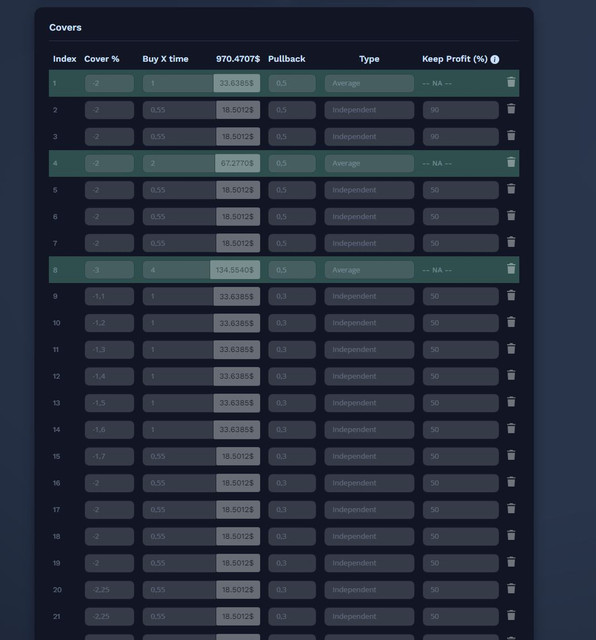The width and height of the screenshot is (596, 640).
Task: Click the Cover % column header
Action: pyautogui.click(x=102, y=59)
